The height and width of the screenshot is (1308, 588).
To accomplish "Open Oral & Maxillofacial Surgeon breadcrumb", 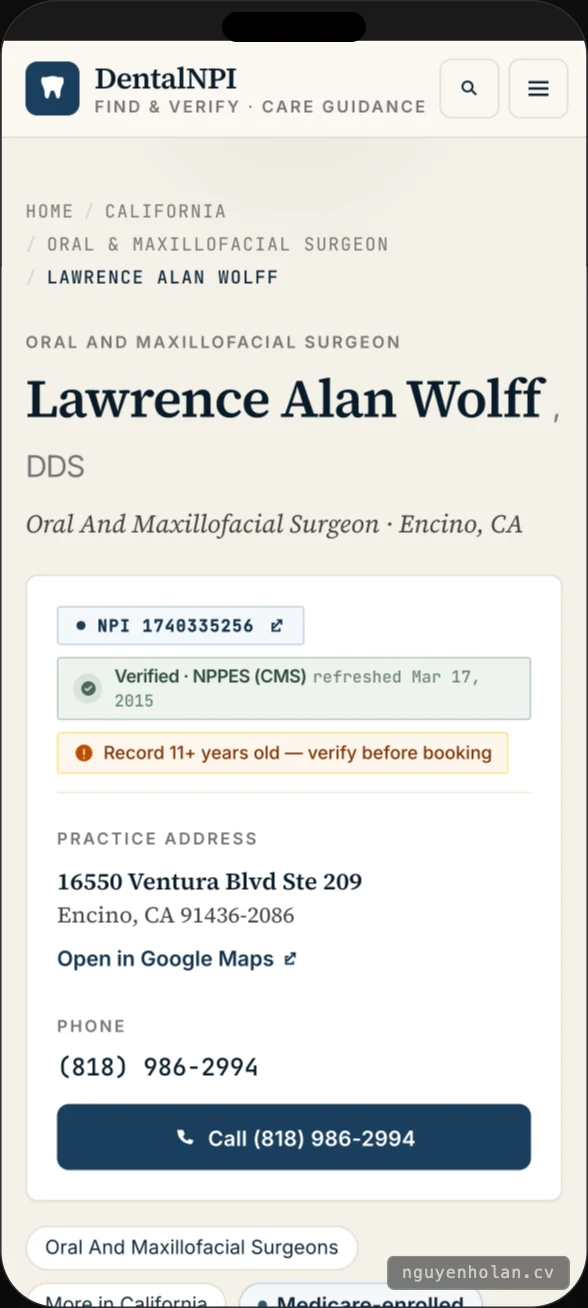I will point(218,244).
